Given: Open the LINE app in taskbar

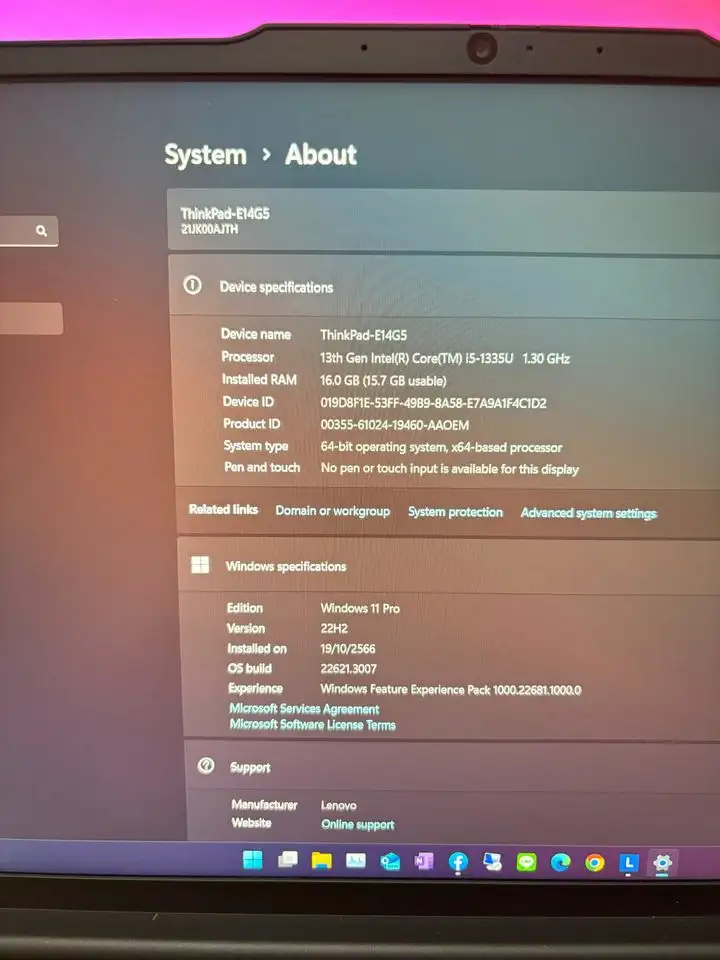Looking at the screenshot, I should (x=527, y=862).
